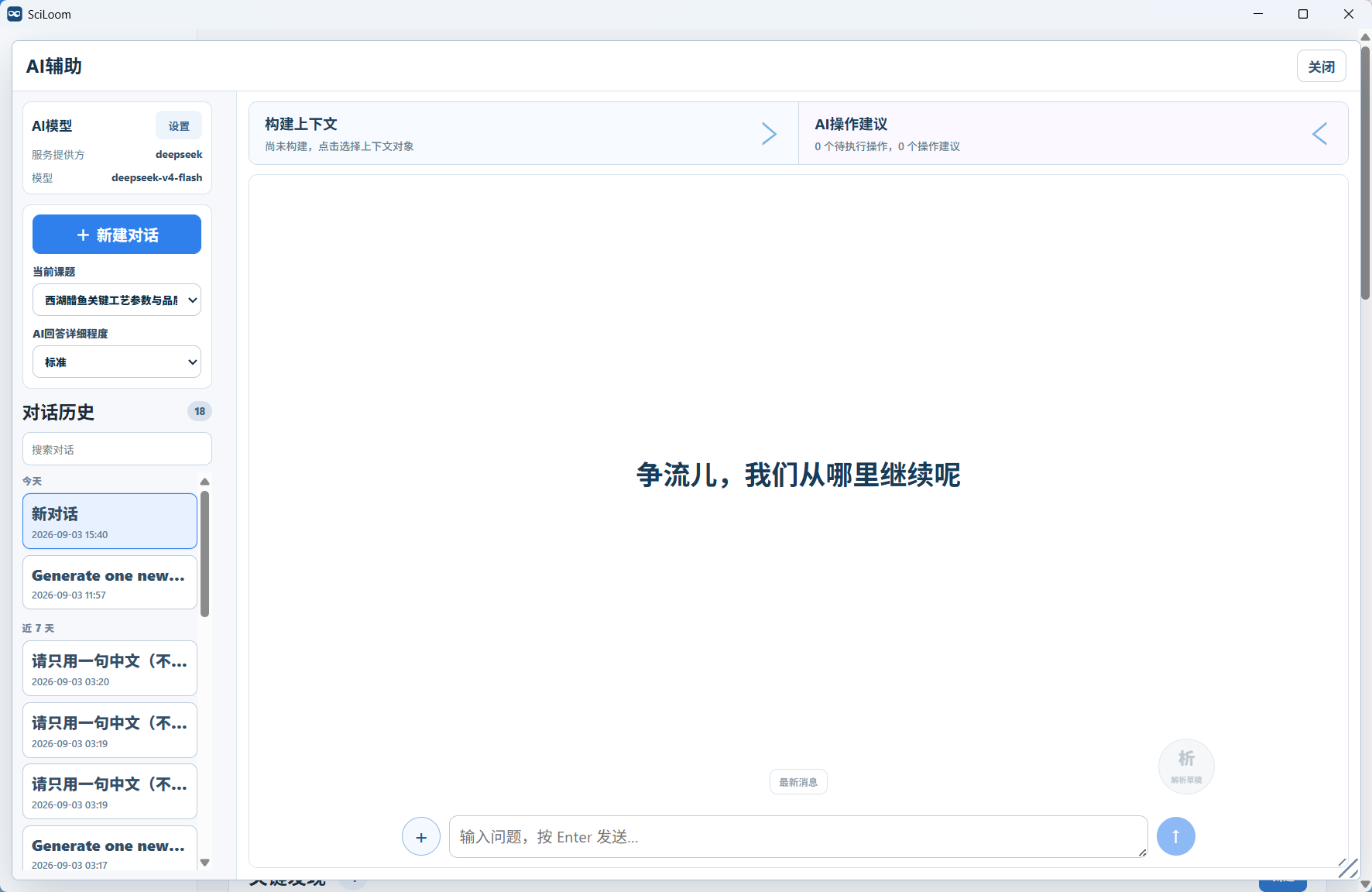1372x892 pixels.
Task: Select the 新对话 conversation from 15:40
Action: tap(110, 521)
